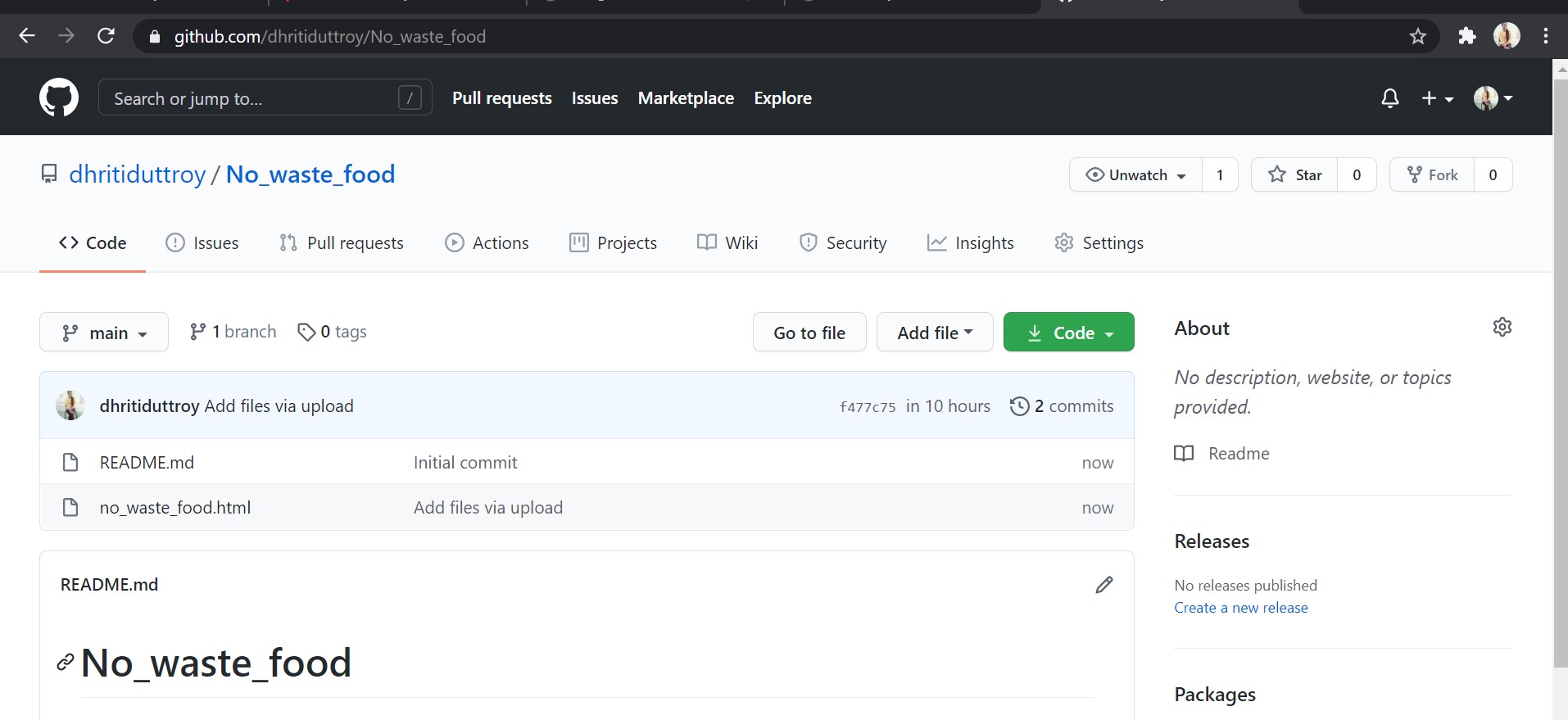View the 0 tags link
1568x720 pixels.
click(332, 332)
